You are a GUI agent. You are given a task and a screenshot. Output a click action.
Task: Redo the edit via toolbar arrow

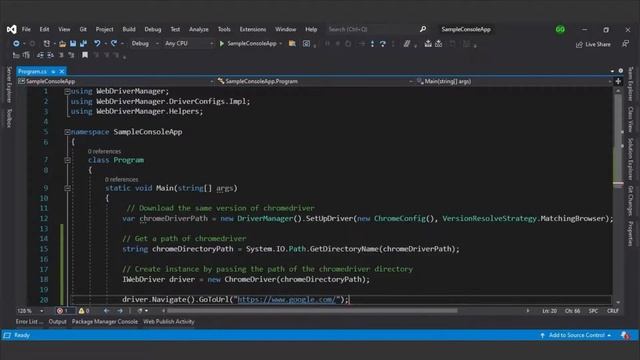[114, 43]
